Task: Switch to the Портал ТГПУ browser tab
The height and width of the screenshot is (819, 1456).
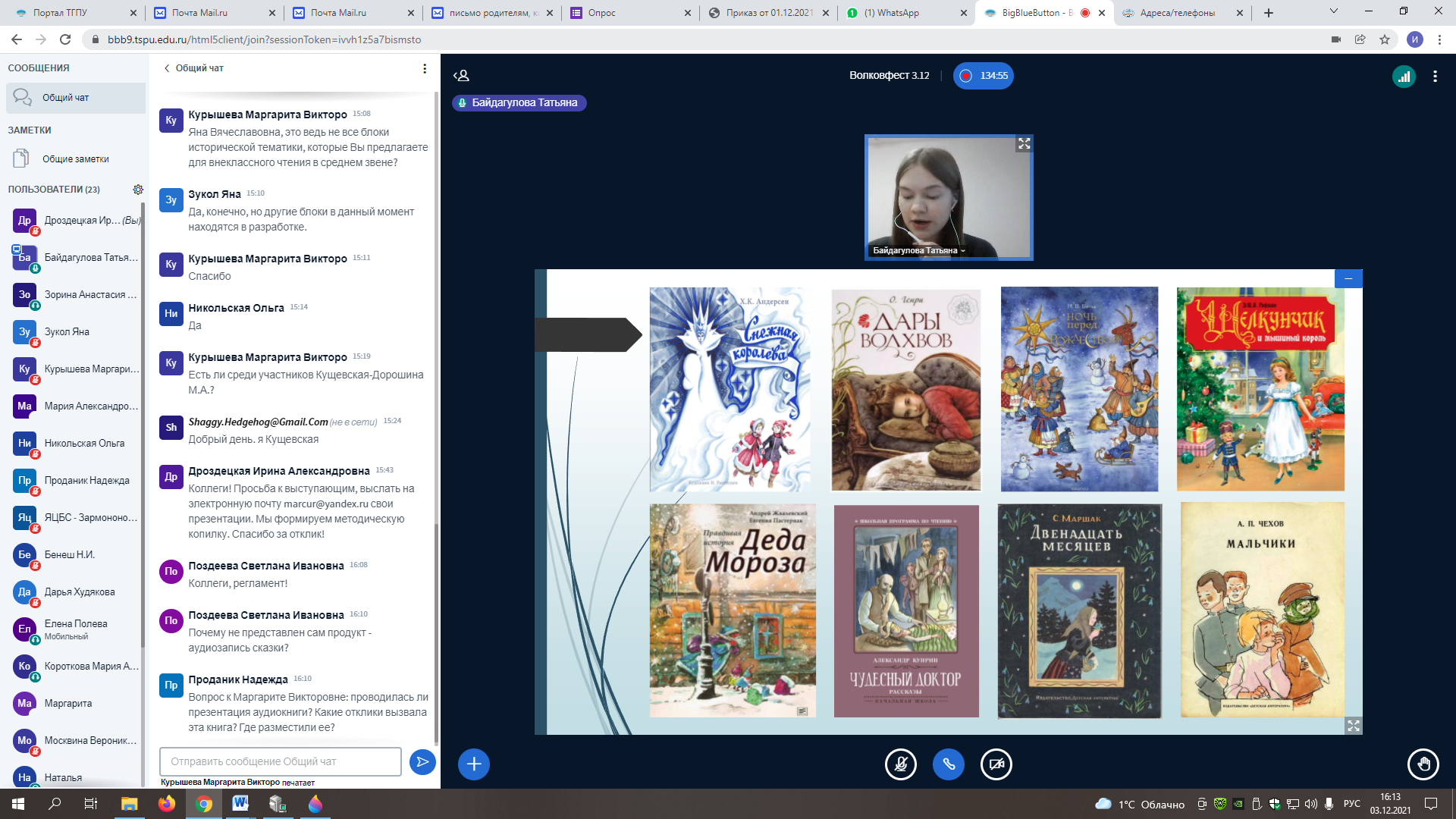Action: coord(74,13)
